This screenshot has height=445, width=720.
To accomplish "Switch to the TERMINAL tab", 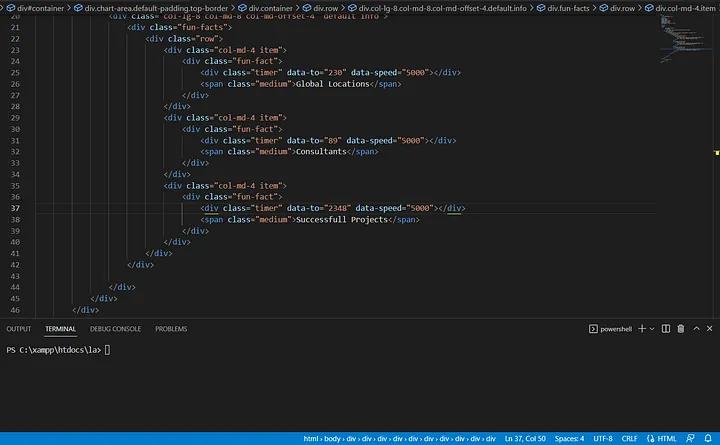I will click(60, 329).
